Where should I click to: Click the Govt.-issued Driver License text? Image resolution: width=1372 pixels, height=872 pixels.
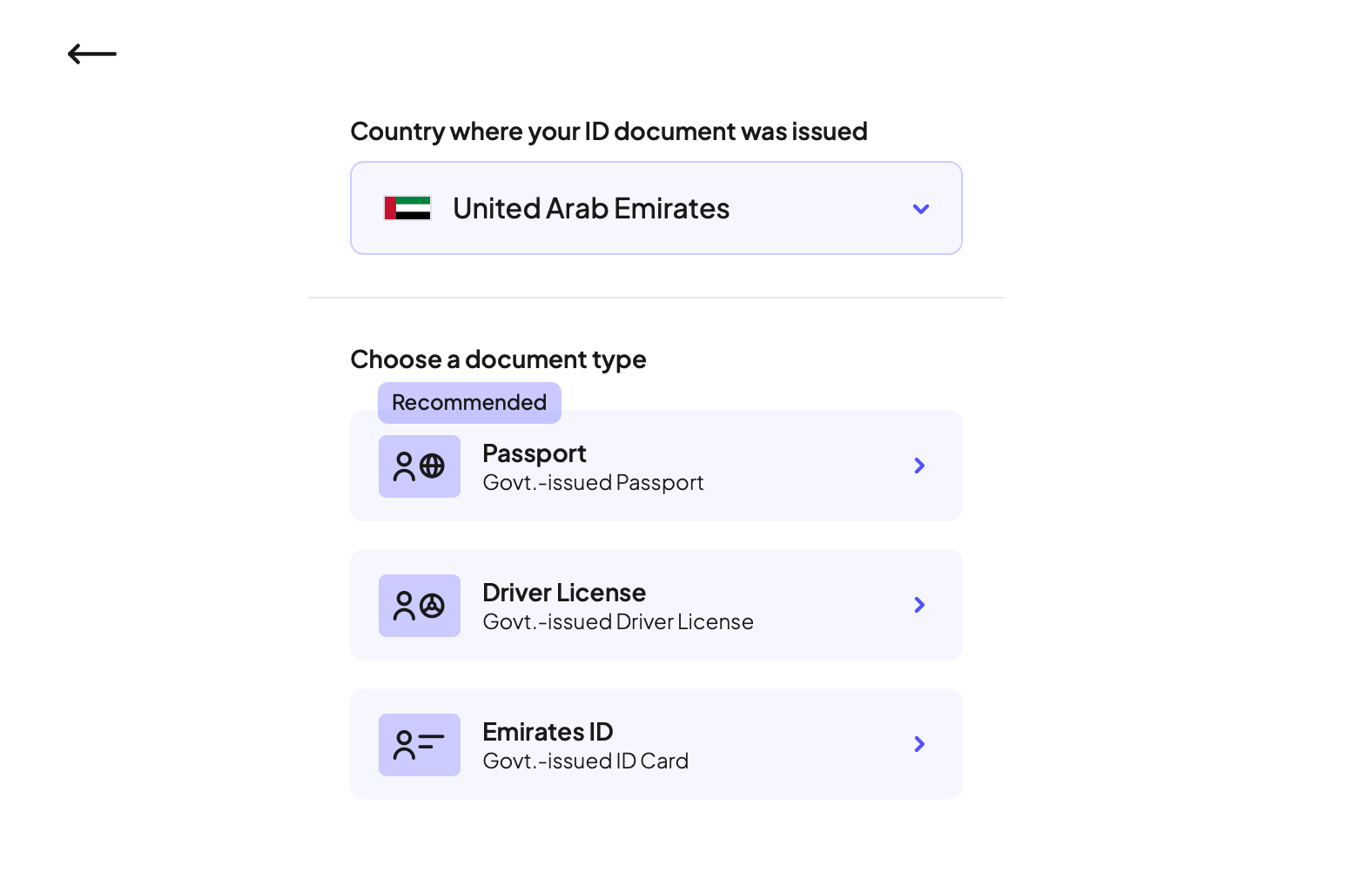(x=617, y=622)
